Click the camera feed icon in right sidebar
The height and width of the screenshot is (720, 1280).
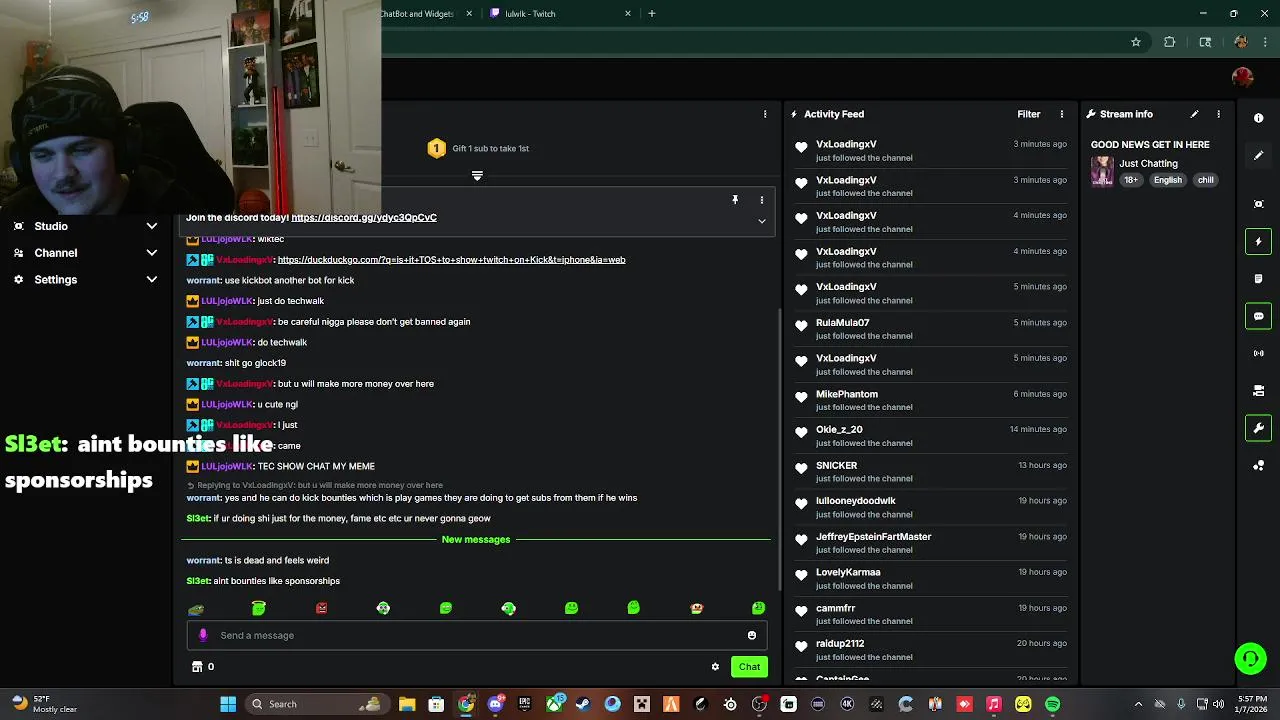(1258, 391)
